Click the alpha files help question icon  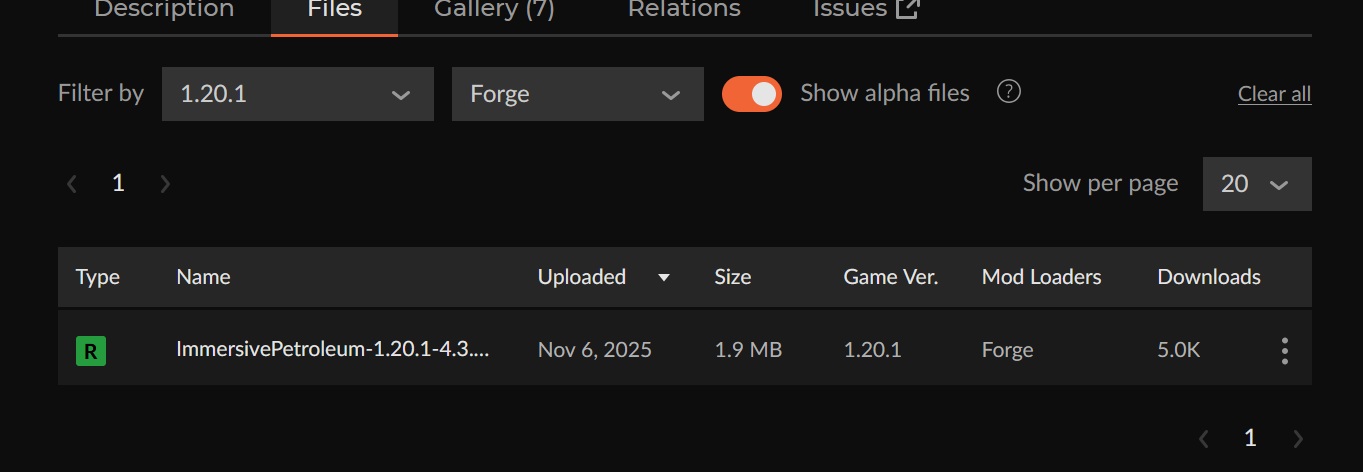tap(1009, 92)
